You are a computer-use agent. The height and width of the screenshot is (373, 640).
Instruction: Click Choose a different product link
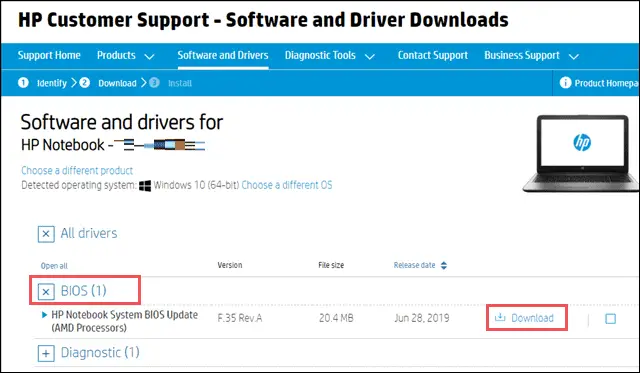(x=77, y=171)
